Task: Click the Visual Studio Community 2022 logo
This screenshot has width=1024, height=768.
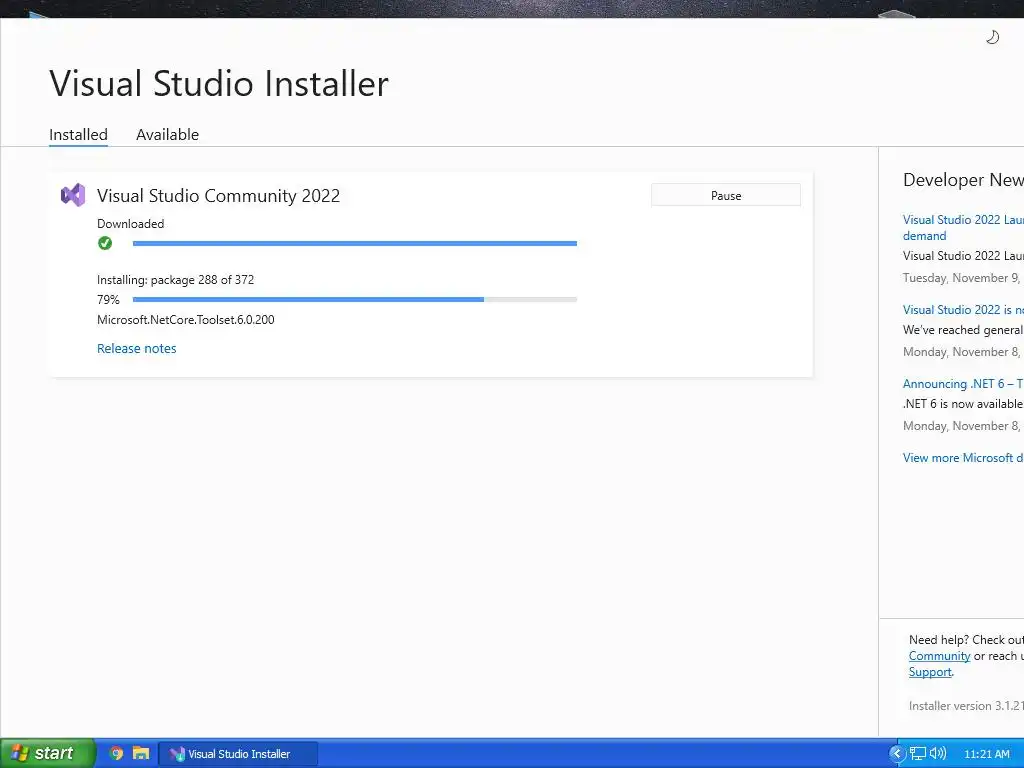Action: 72,195
